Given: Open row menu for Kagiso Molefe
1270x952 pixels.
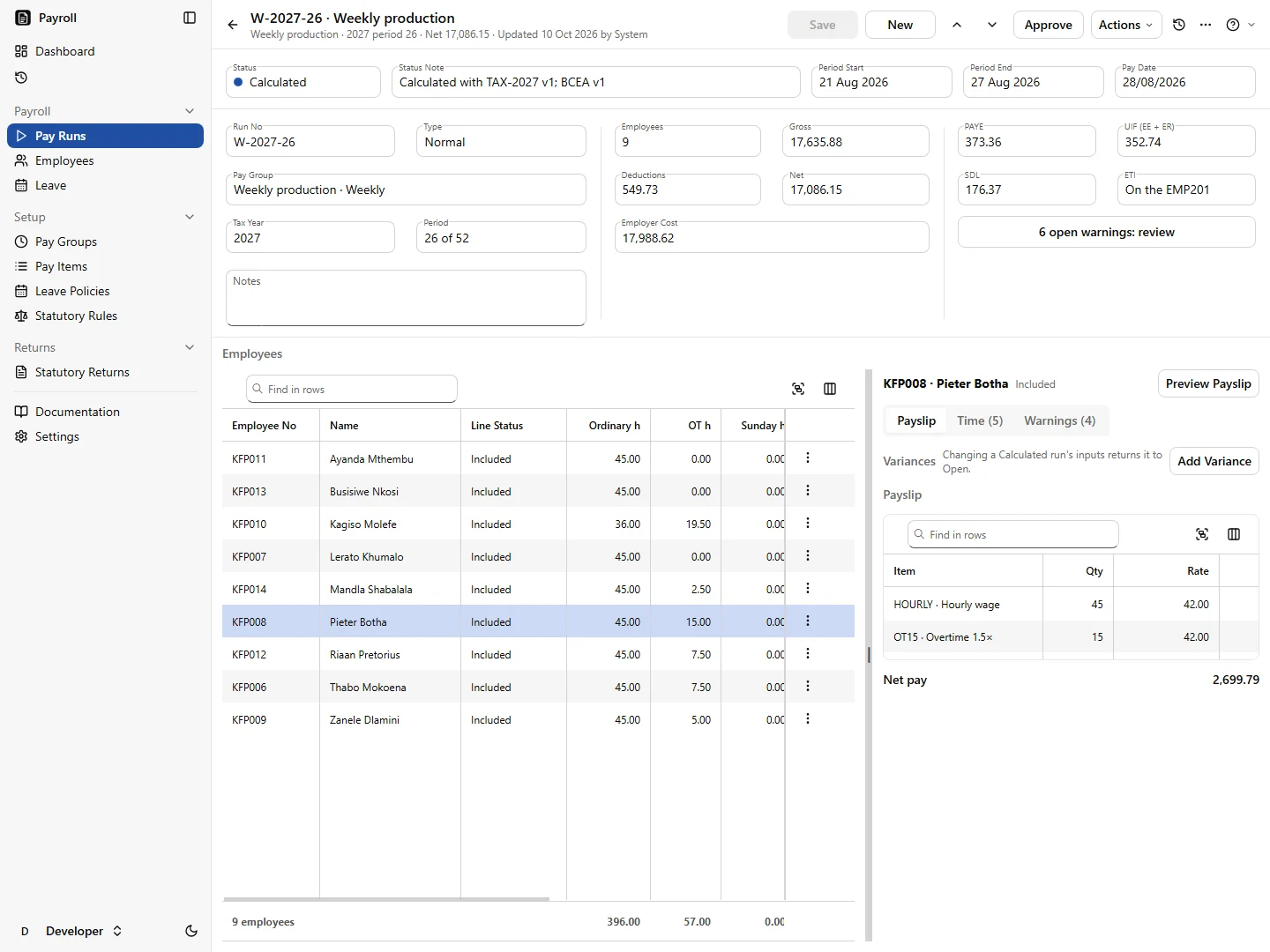Looking at the screenshot, I should pos(808,523).
